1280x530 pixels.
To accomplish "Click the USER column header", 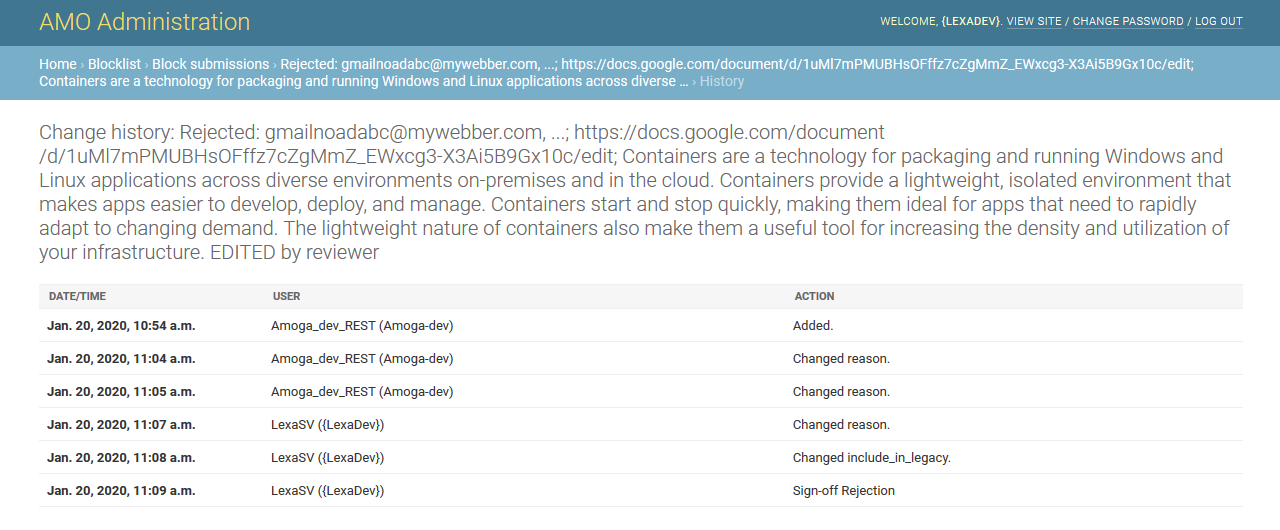I will click(286, 296).
